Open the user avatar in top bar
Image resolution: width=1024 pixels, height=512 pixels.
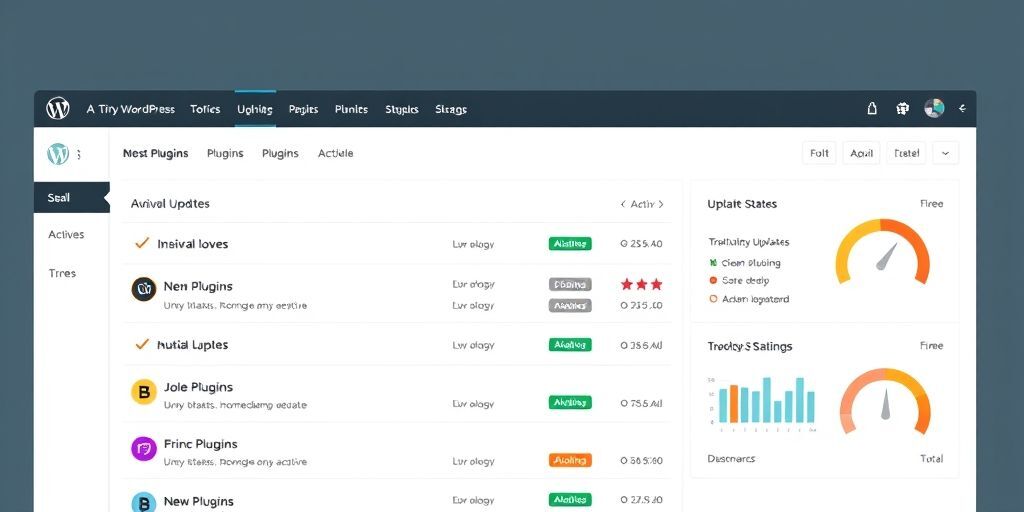click(x=935, y=108)
